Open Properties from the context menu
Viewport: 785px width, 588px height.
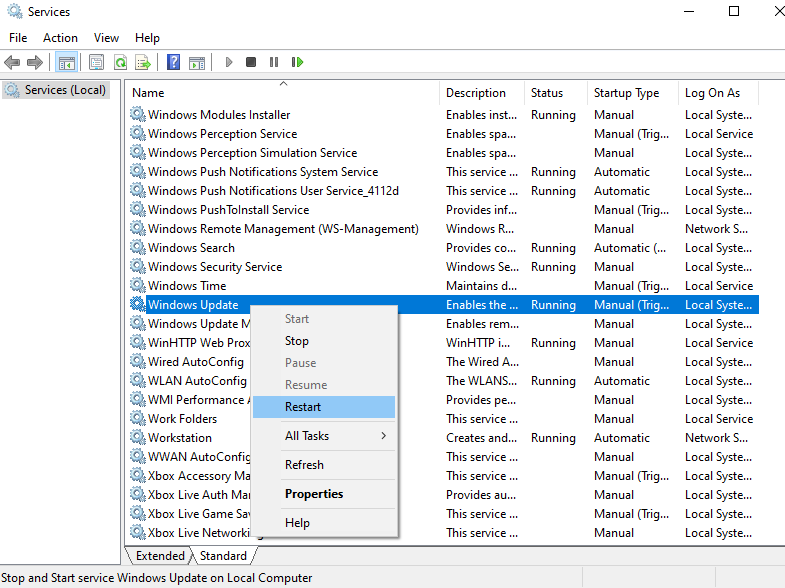click(314, 494)
